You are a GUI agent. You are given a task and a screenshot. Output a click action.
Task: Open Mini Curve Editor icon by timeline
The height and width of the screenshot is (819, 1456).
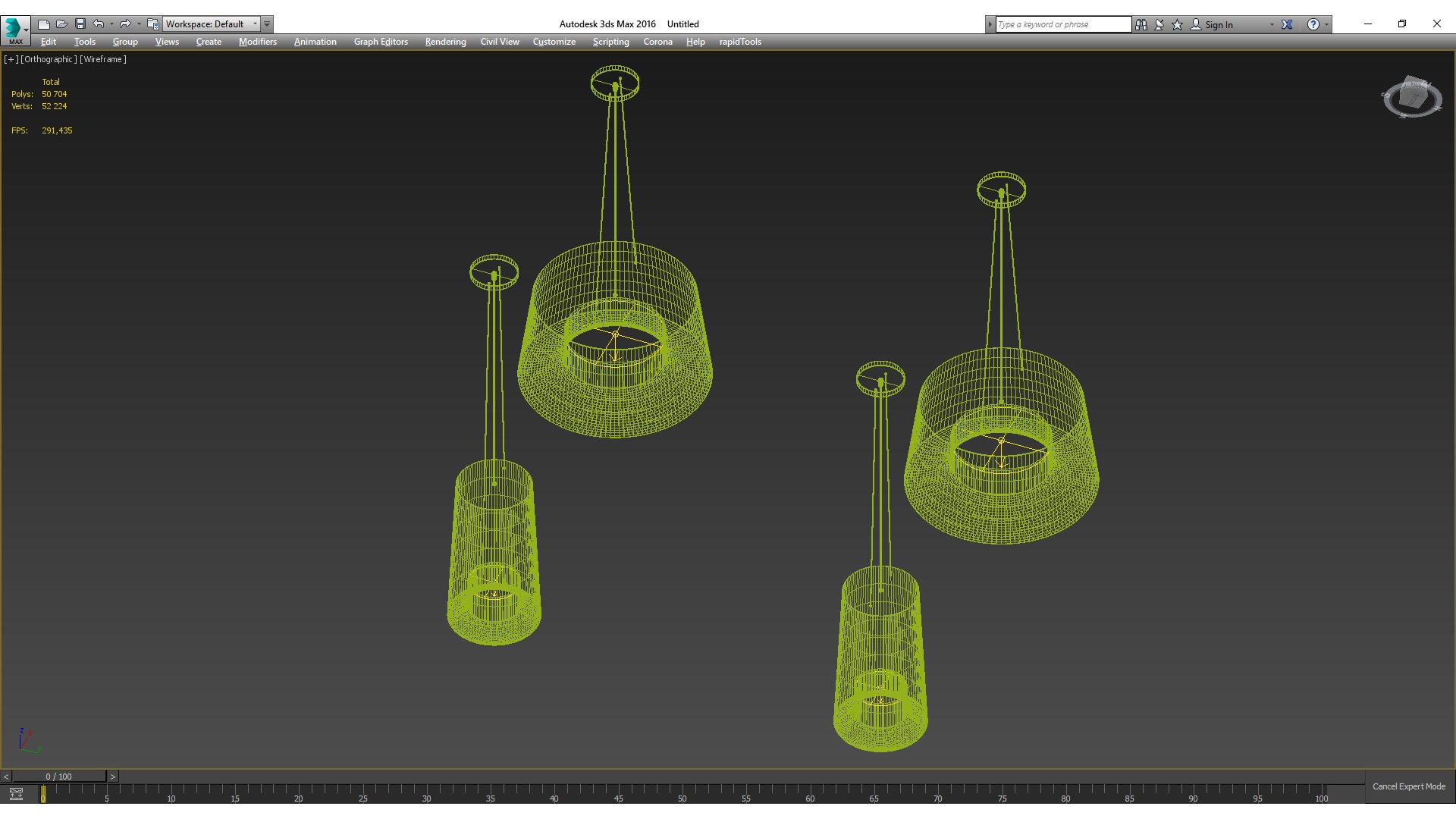16,794
